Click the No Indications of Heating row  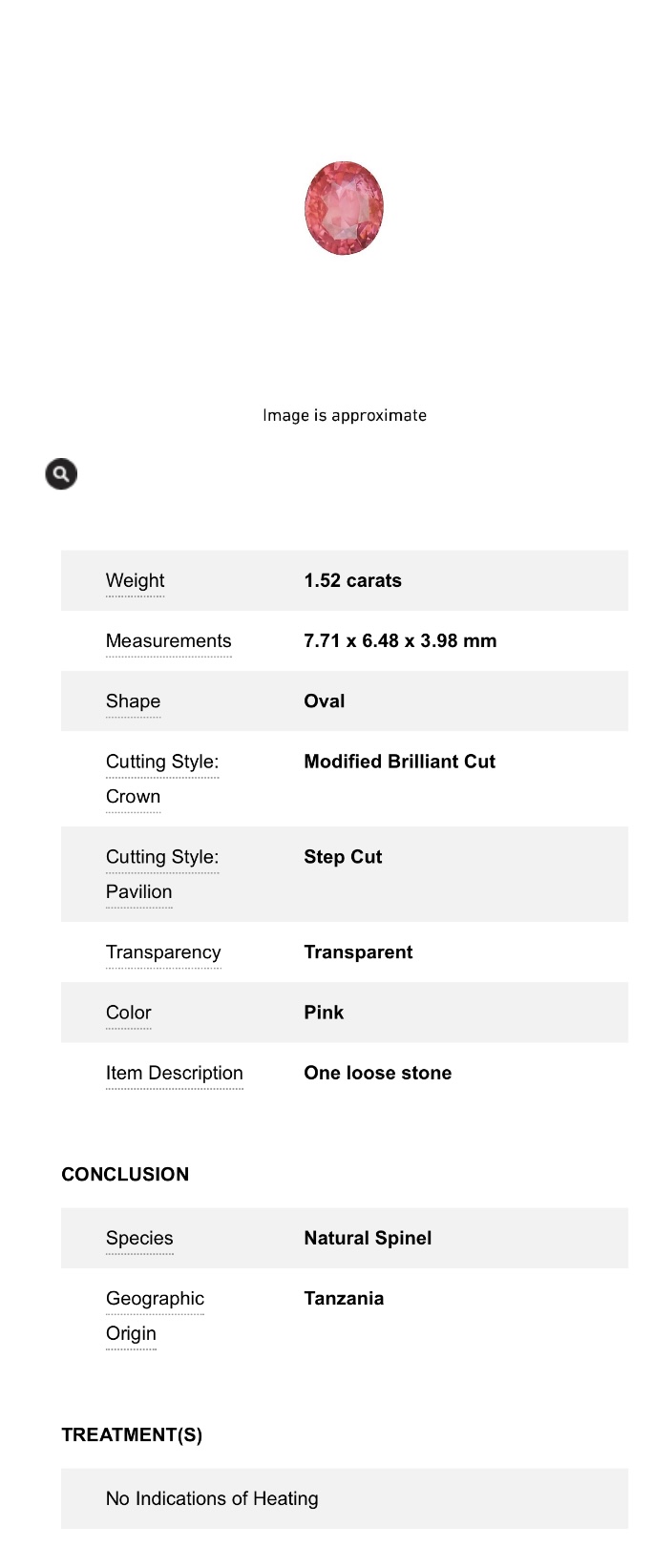point(212,1498)
